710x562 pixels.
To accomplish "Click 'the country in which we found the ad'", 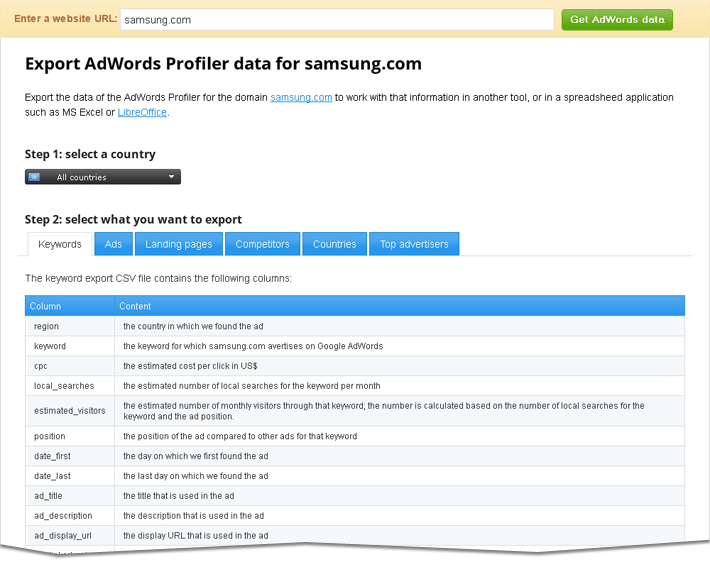I will (x=193, y=326).
